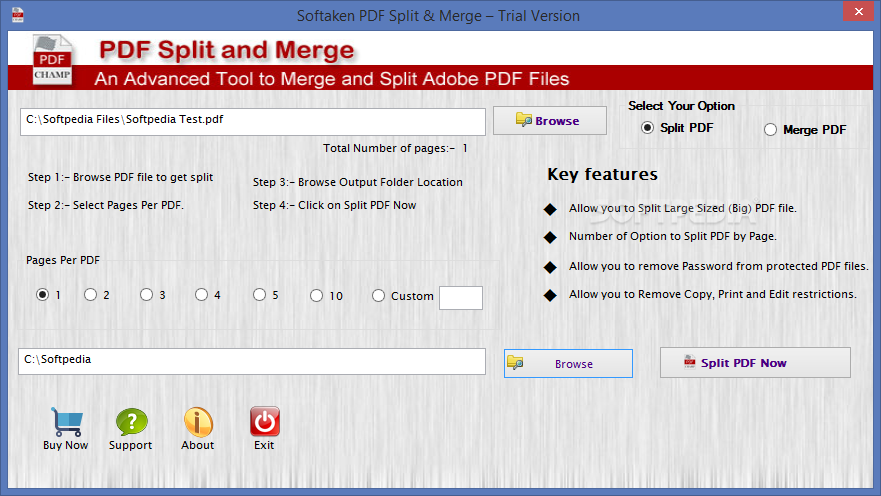Click the Custom pages number field
The image size is (881, 496).
(461, 298)
